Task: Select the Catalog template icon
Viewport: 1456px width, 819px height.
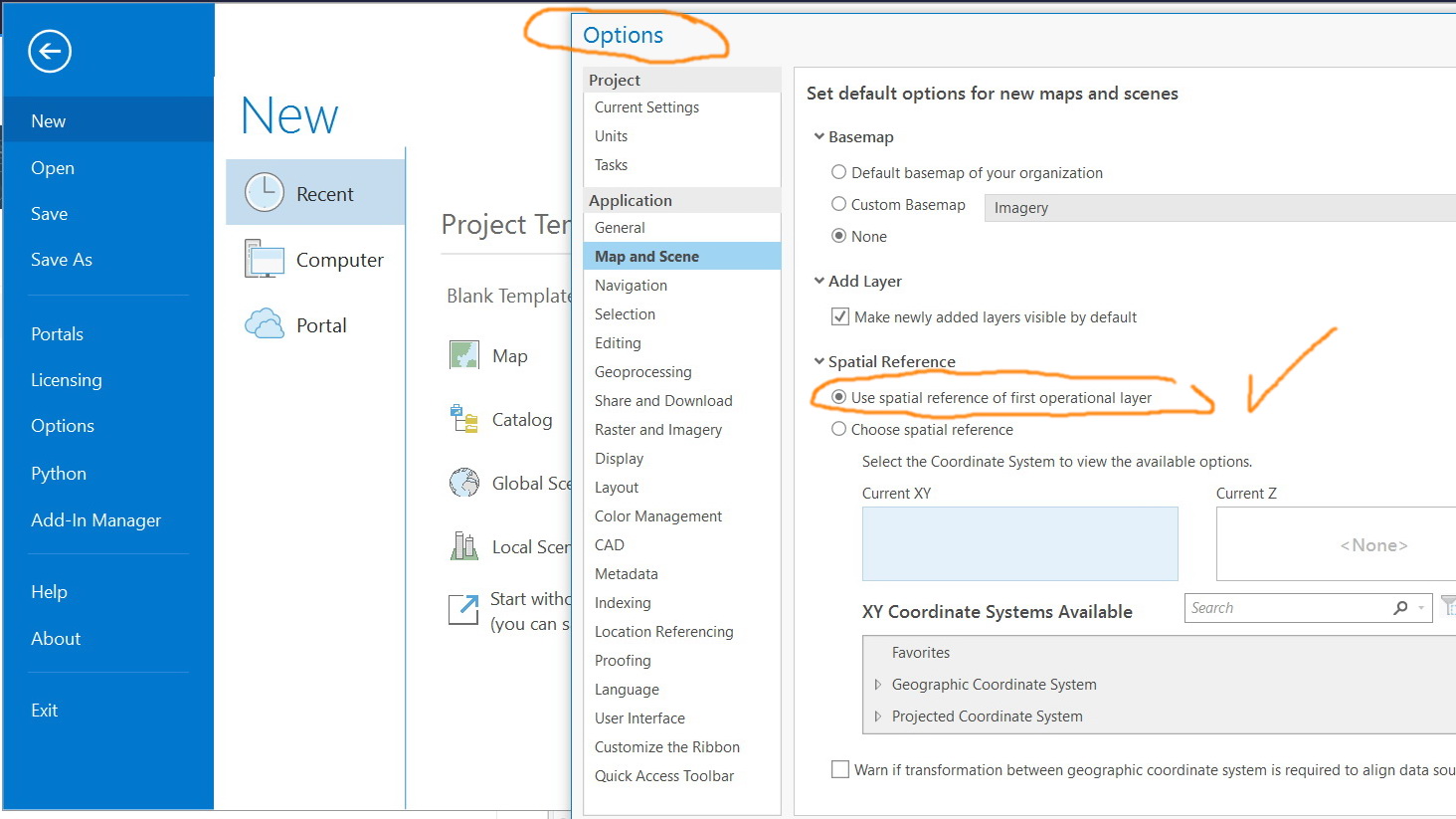Action: (x=464, y=419)
